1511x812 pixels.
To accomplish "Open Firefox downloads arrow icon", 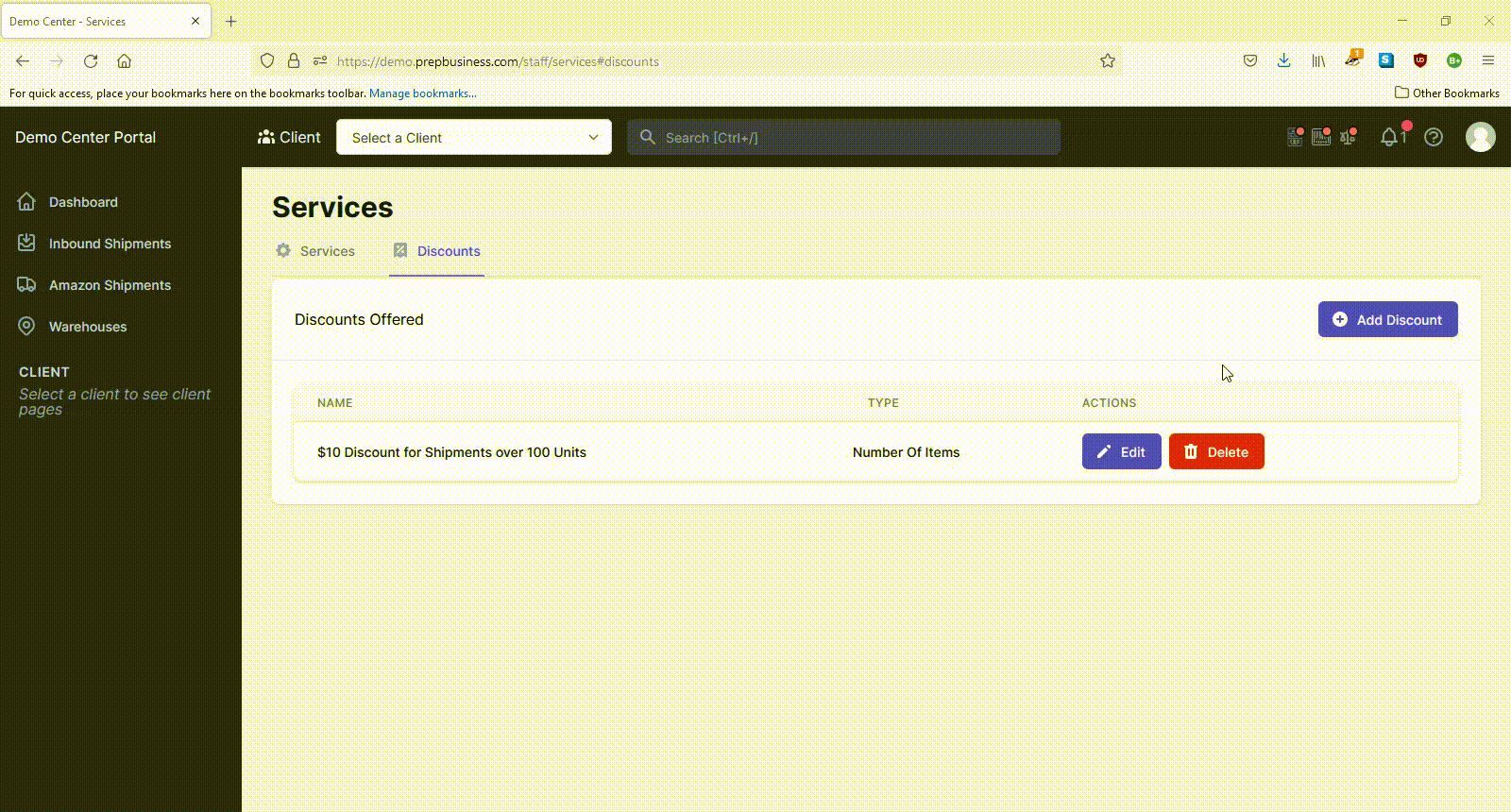I will 1283,61.
